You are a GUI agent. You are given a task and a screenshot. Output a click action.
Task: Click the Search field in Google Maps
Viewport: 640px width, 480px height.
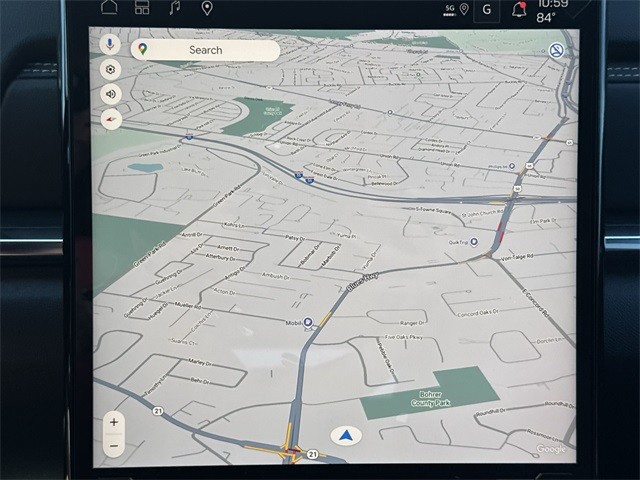[x=205, y=50]
